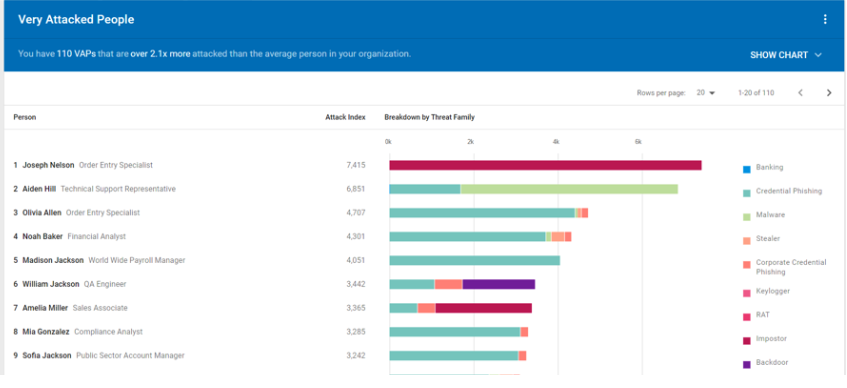847x388 pixels.
Task: Click the Very Attacked People title
Action: tap(76, 19)
